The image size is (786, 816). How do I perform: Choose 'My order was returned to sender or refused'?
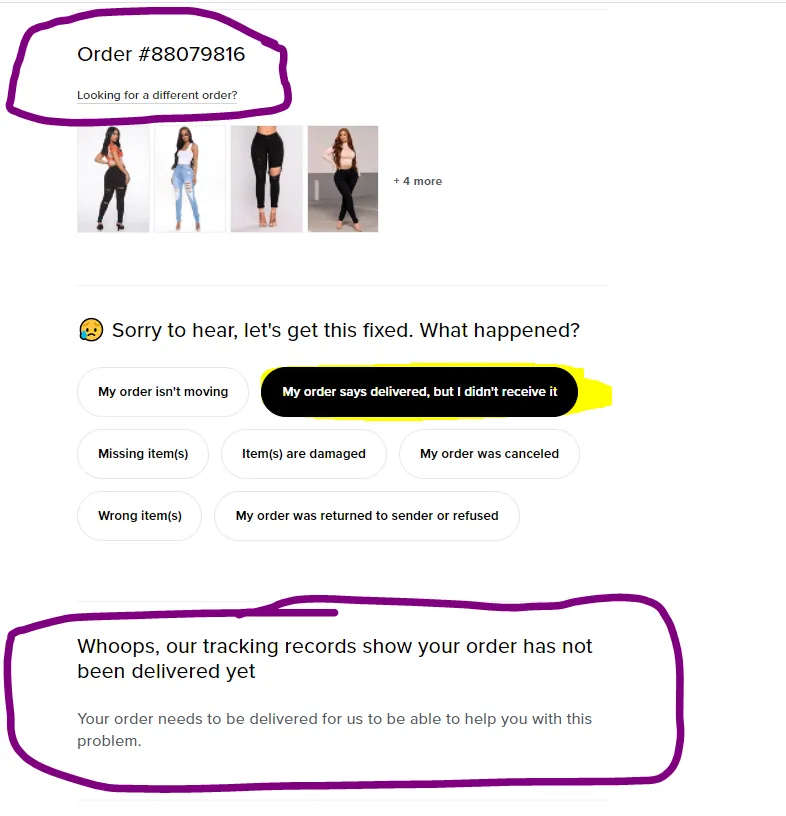[x=367, y=516]
